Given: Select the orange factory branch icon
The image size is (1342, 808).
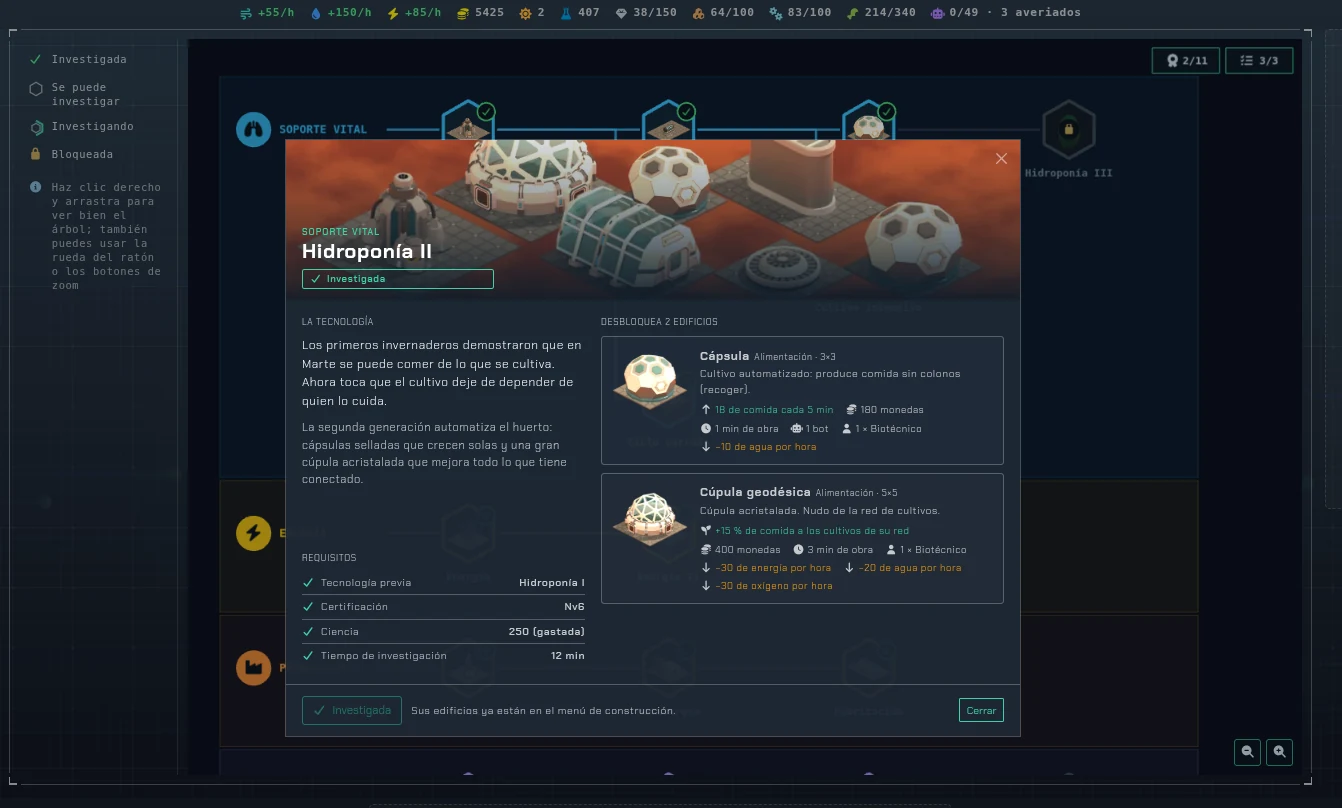Looking at the screenshot, I should (253, 668).
